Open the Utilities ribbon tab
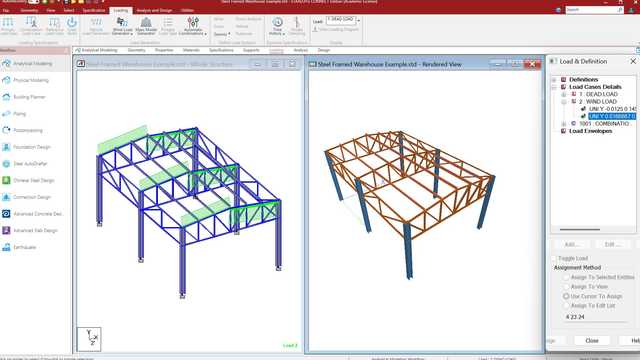Screen dimensions: 640x360 187,10
